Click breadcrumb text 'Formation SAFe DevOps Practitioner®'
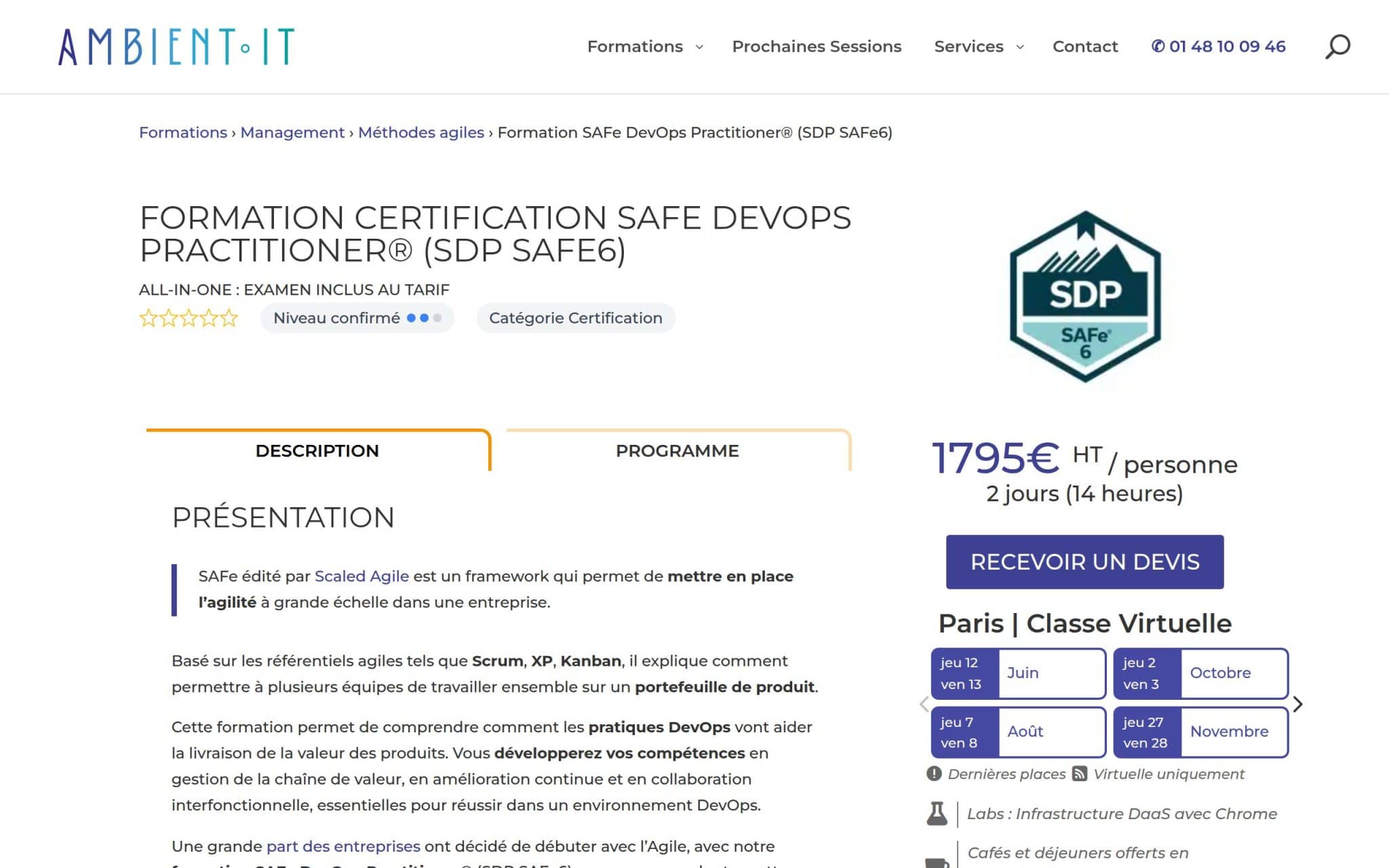The height and width of the screenshot is (868, 1389). pyautogui.click(x=645, y=132)
